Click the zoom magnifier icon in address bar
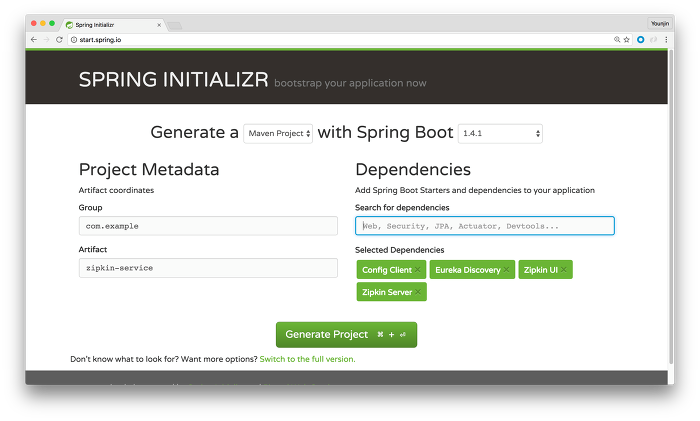 pyautogui.click(x=617, y=39)
